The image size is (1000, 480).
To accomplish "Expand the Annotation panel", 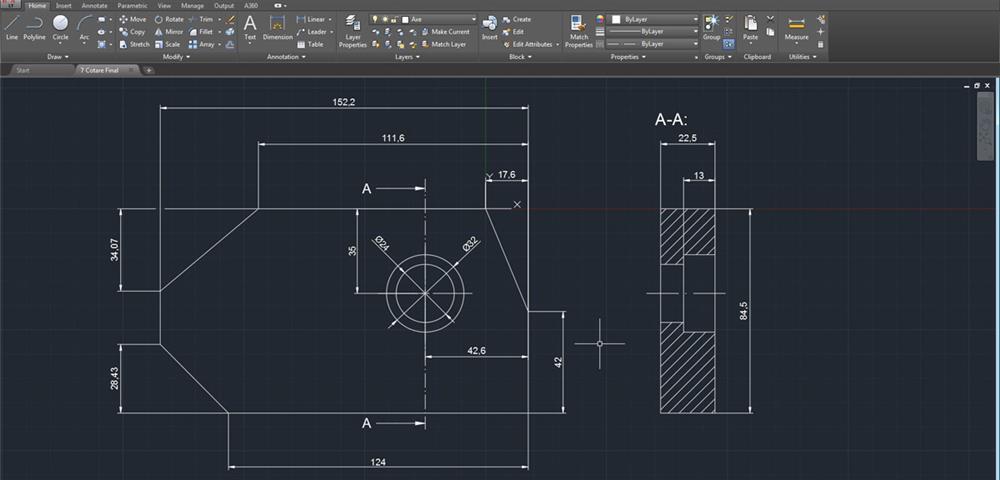I will click(286, 57).
